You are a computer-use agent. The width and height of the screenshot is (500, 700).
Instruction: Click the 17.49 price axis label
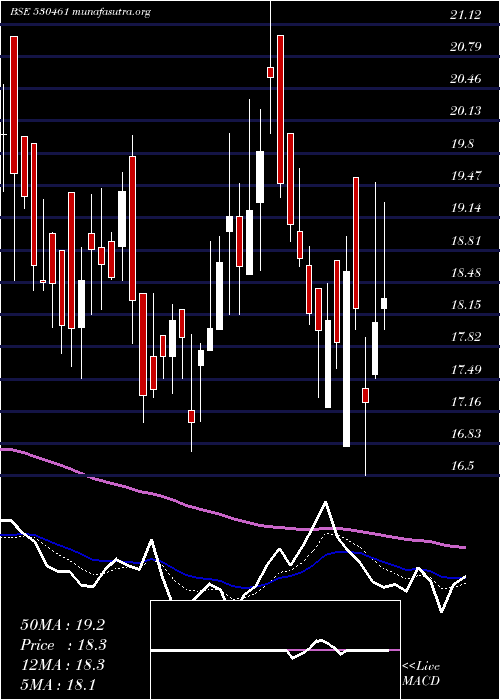point(466,370)
